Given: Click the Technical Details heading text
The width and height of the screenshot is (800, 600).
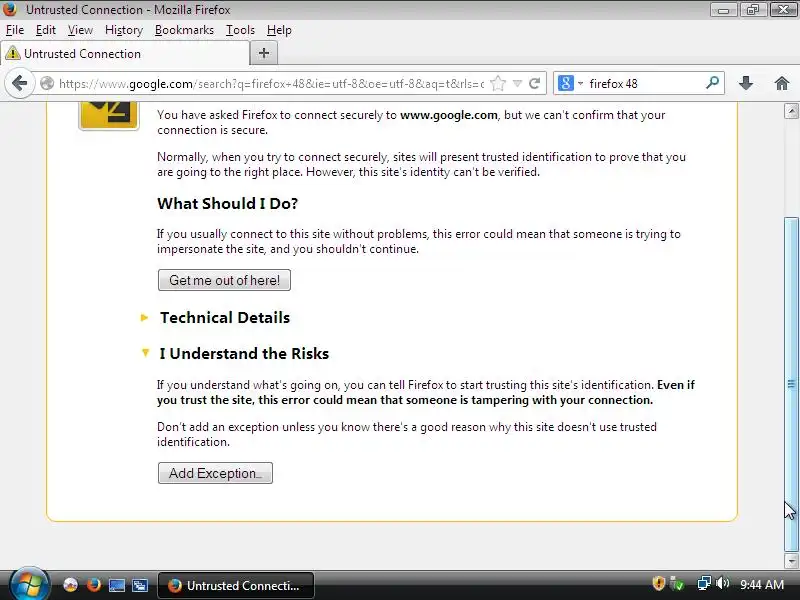Looking at the screenshot, I should tap(225, 317).
